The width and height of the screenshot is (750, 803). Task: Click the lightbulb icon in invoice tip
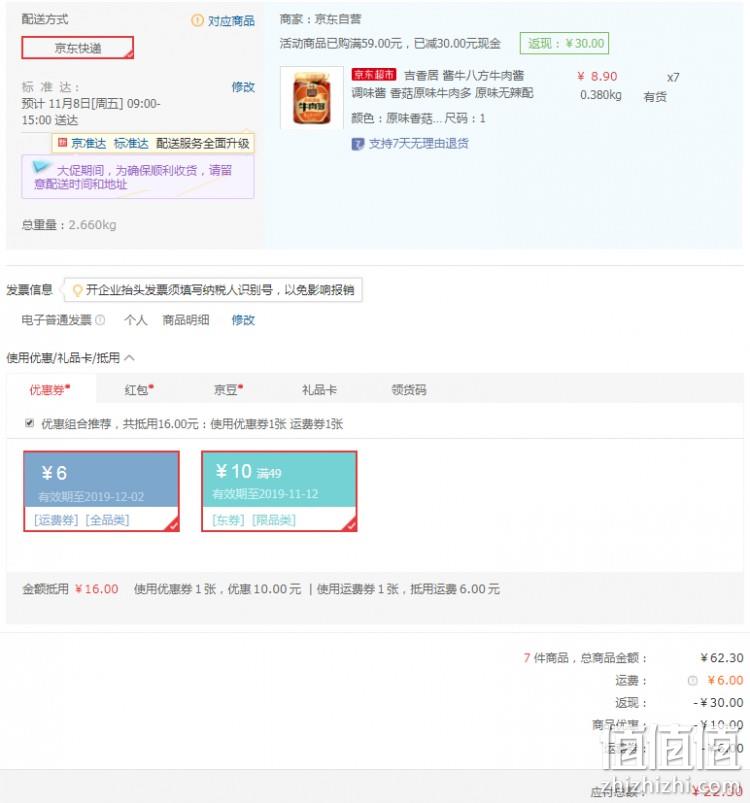tap(77, 290)
